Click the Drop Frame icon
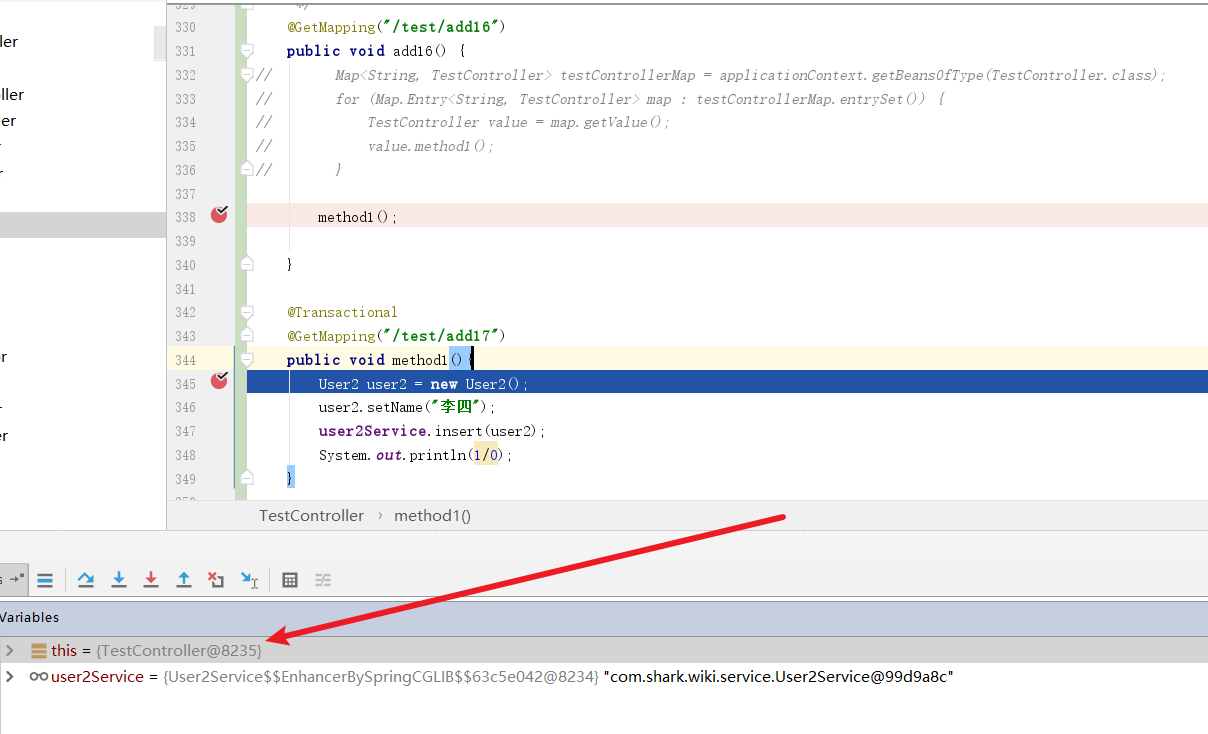This screenshot has width=1208, height=734. (216, 580)
